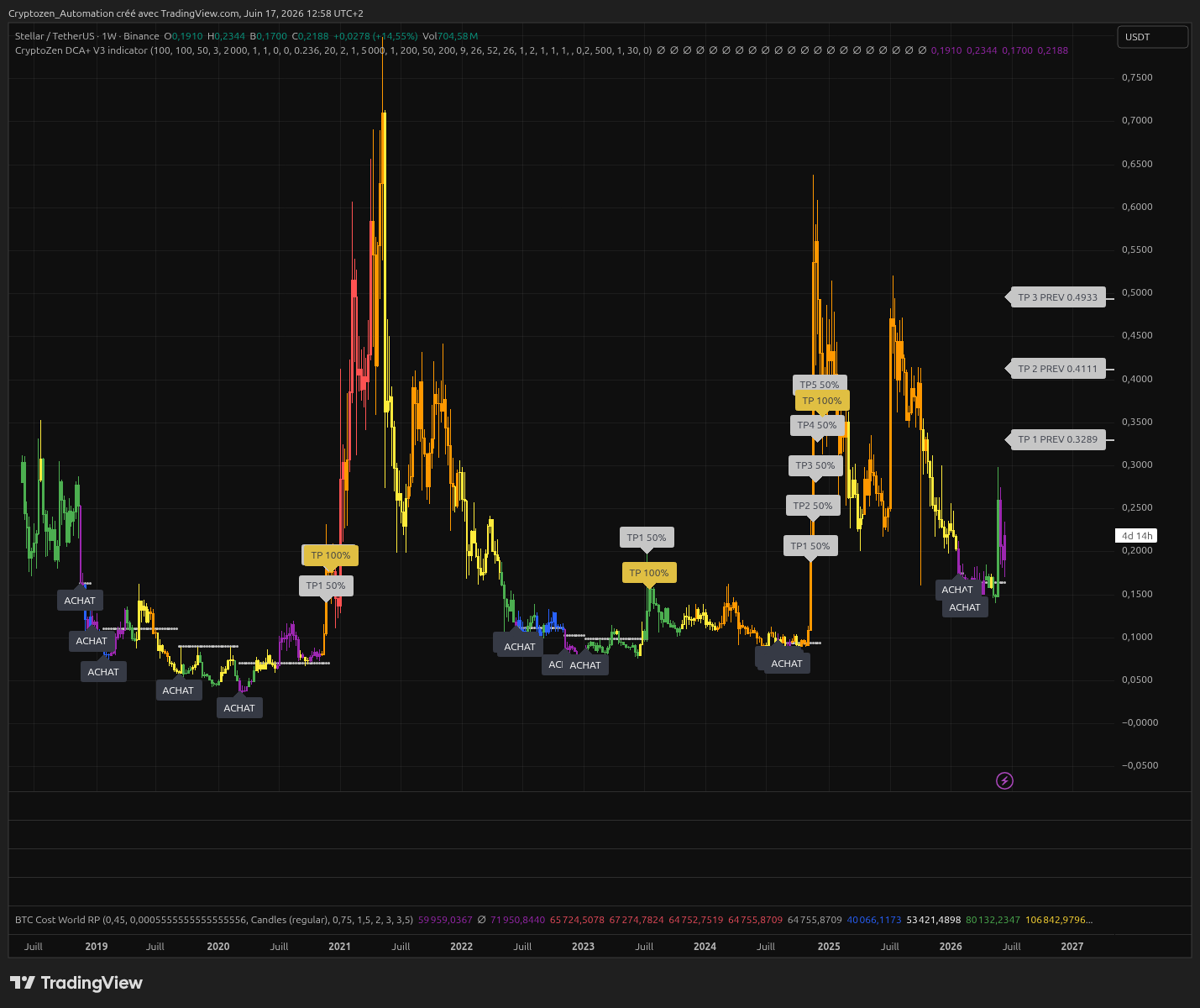Click the yellow 106 842,9796 value
This screenshot has height=1008, width=1200.
pyautogui.click(x=1059, y=920)
